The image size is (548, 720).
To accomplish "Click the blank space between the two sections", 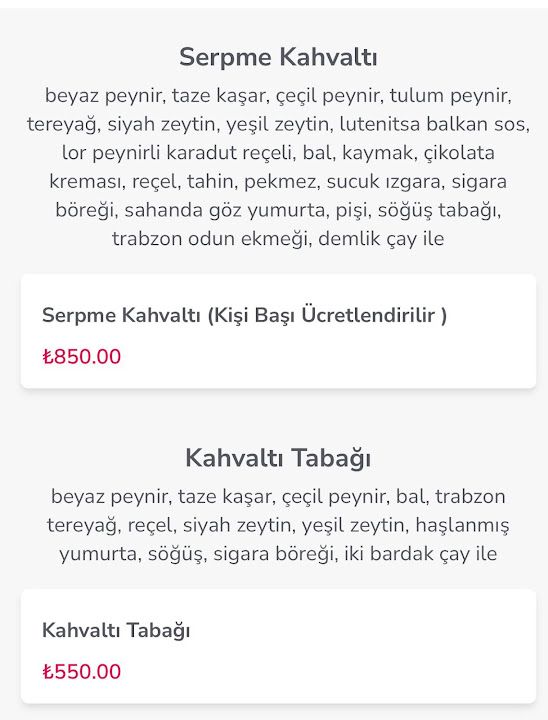I will click(x=278, y=416).
